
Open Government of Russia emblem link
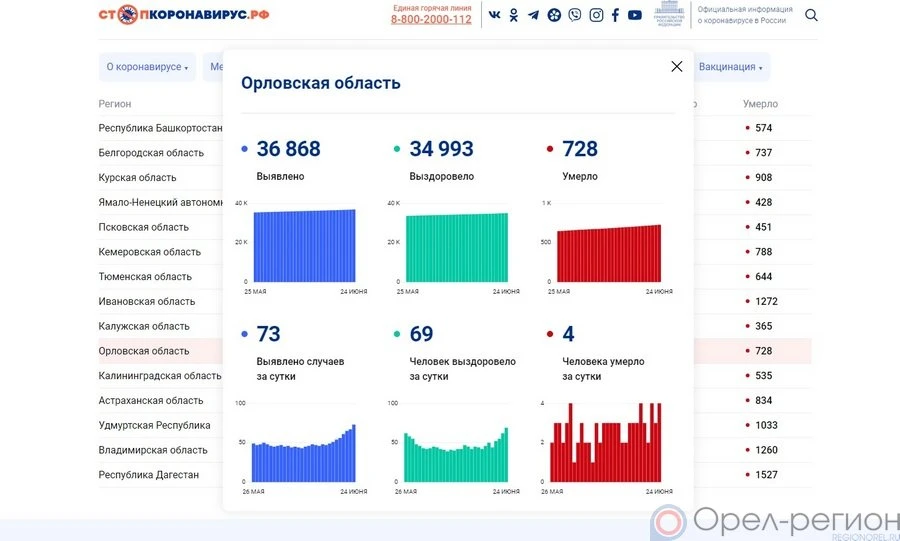click(667, 15)
